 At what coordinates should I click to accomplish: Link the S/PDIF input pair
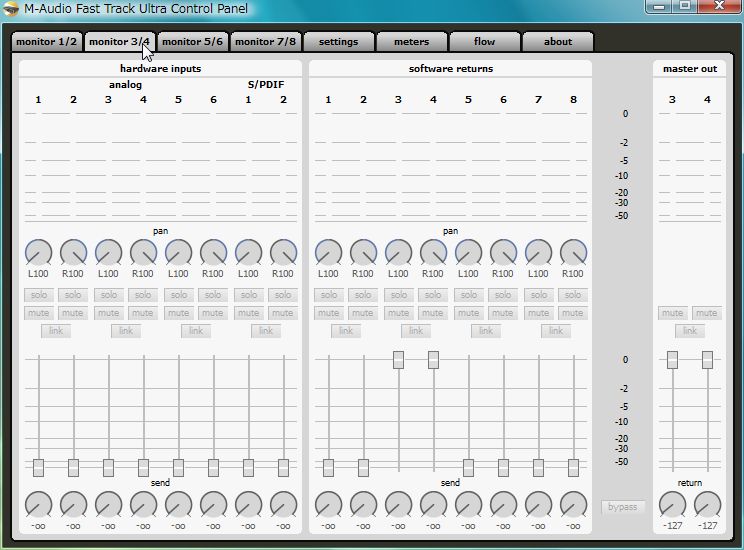266,331
